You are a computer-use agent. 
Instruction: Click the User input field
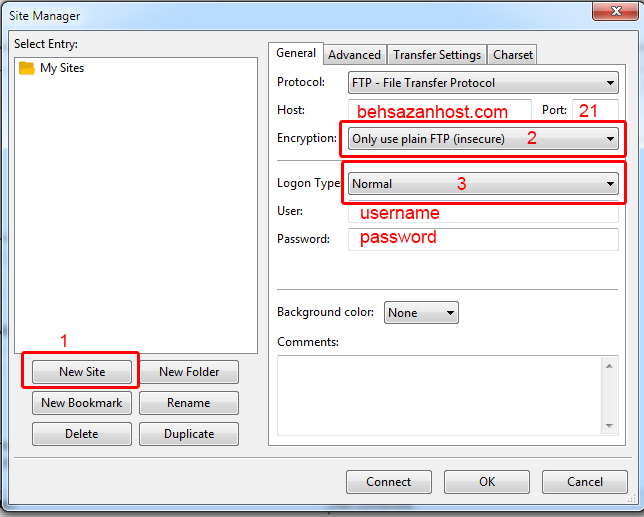pyautogui.click(x=483, y=213)
